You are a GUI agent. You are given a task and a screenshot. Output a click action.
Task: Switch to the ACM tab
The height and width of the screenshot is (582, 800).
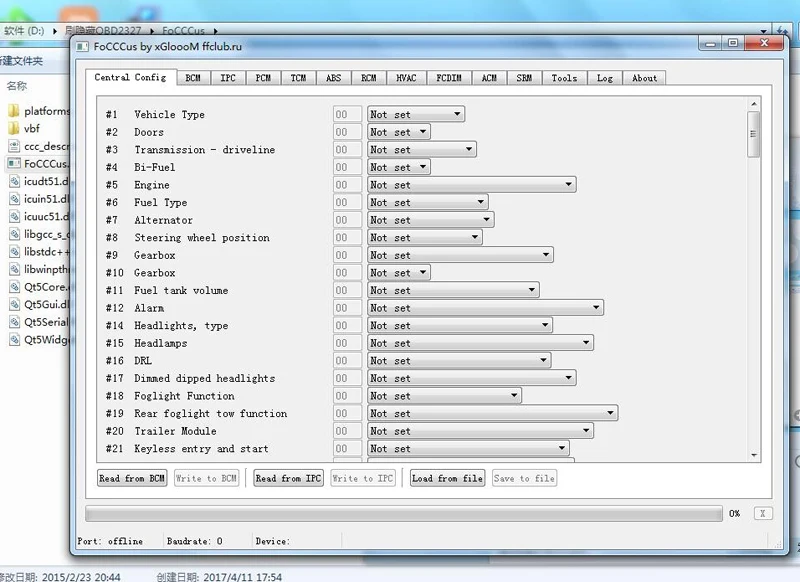pyautogui.click(x=489, y=78)
